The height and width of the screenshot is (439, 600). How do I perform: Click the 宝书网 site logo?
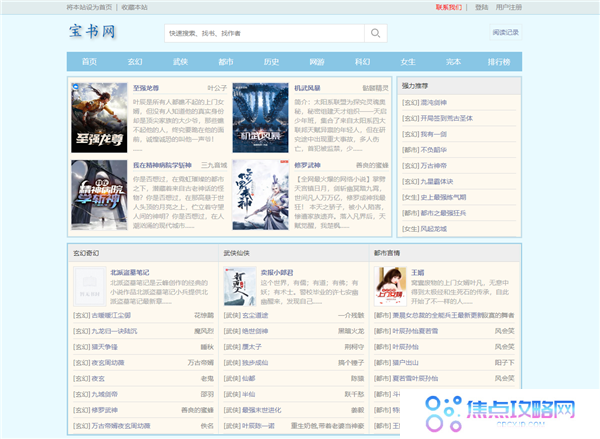click(x=92, y=32)
